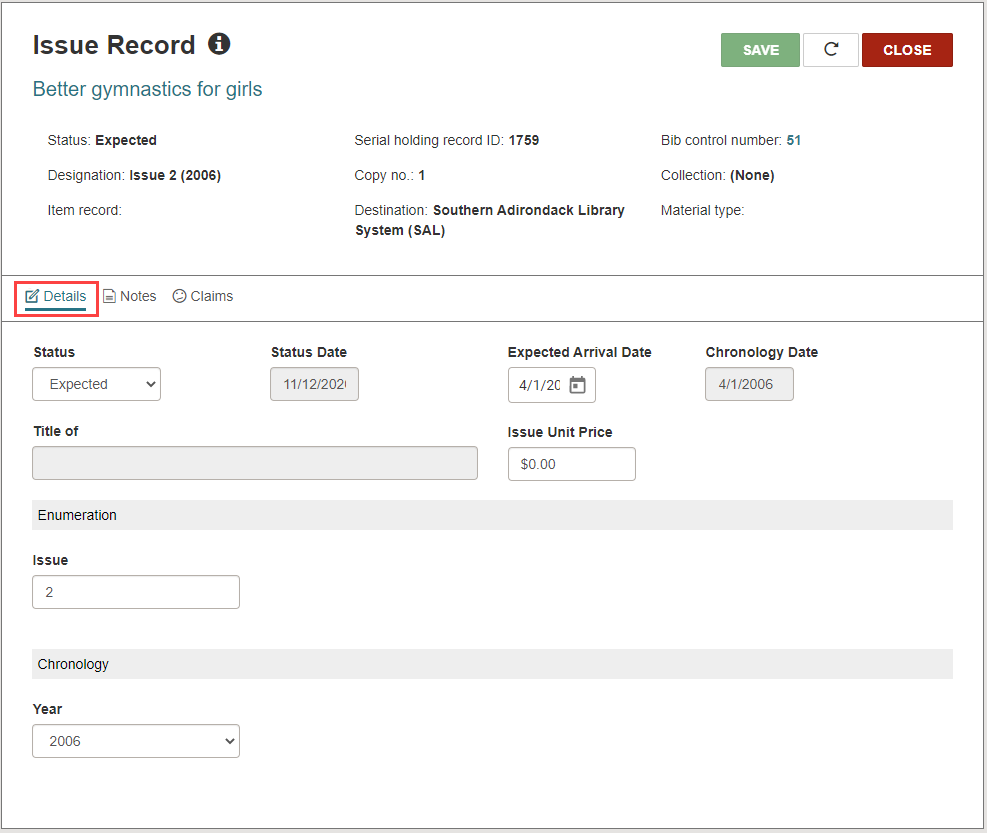The width and height of the screenshot is (987, 833).
Task: Switch to the Notes tab
Action: pos(130,297)
